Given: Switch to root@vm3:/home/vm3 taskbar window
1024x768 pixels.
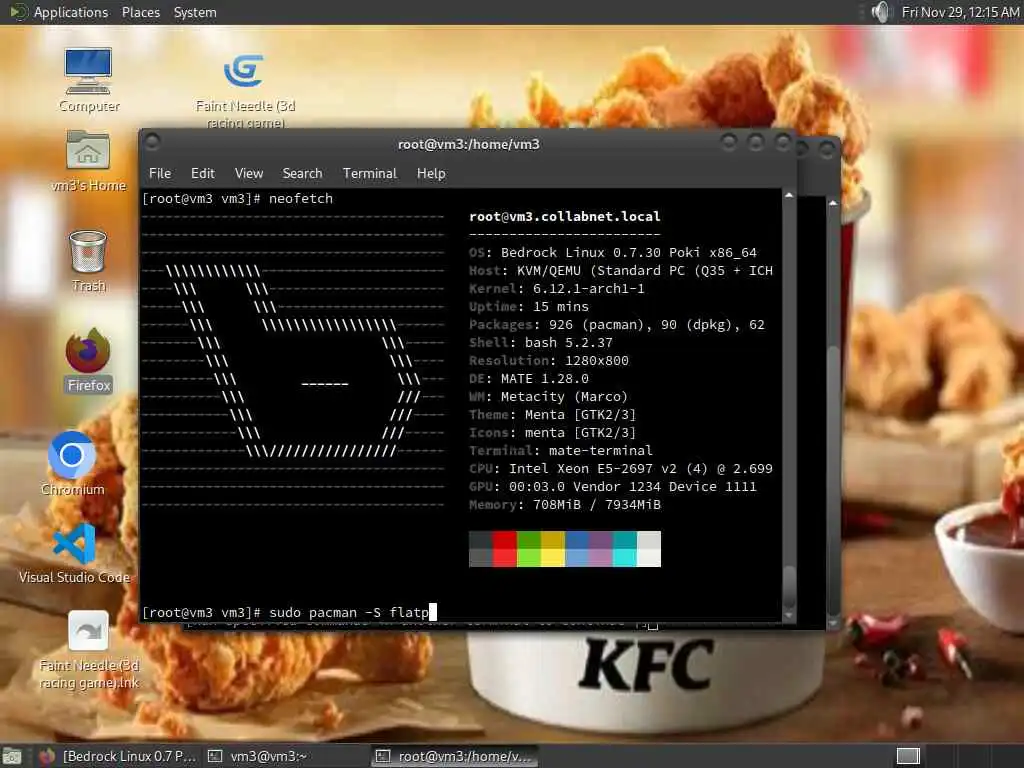Looking at the screenshot, I should (x=455, y=756).
